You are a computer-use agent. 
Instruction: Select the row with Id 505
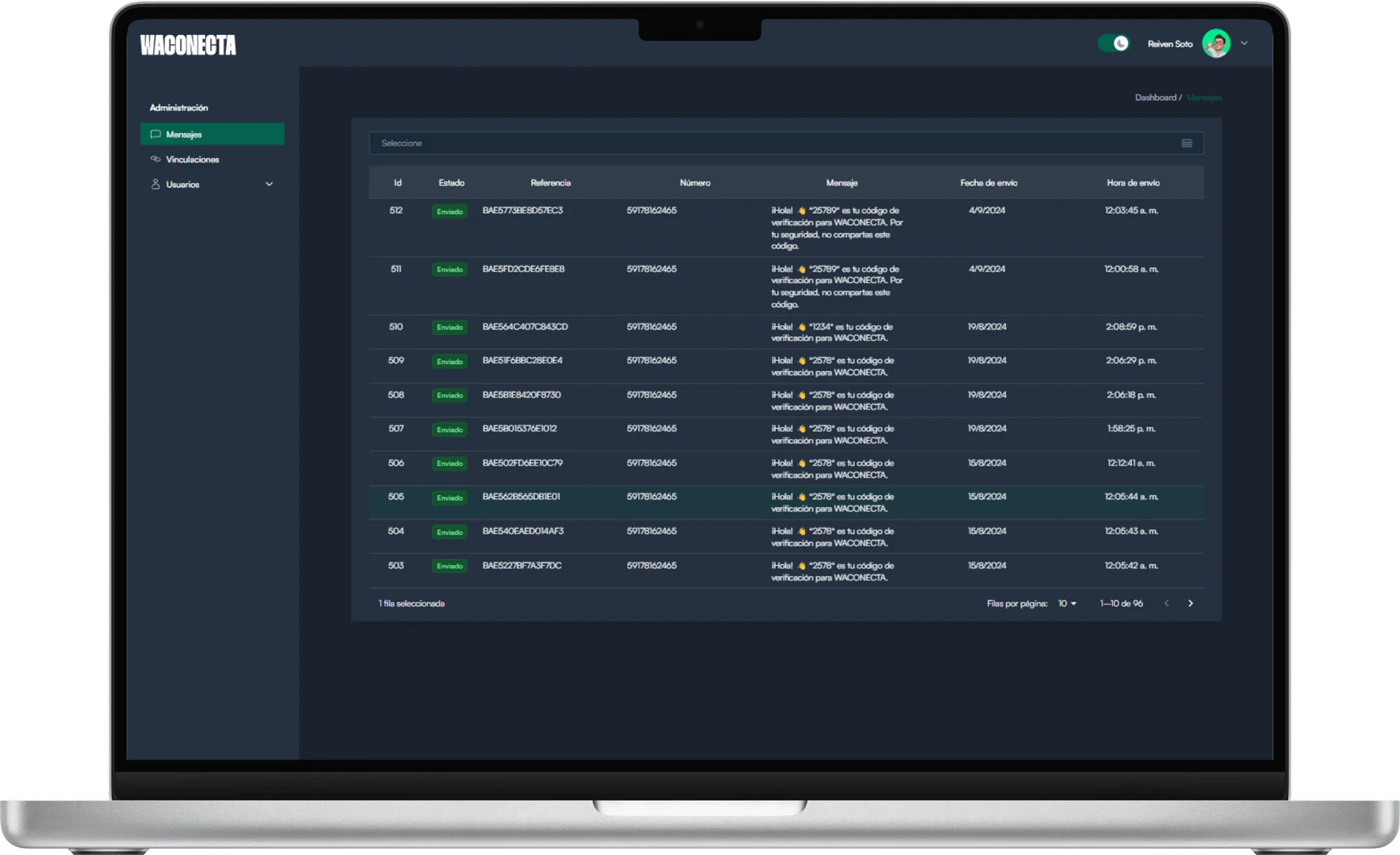coord(396,497)
